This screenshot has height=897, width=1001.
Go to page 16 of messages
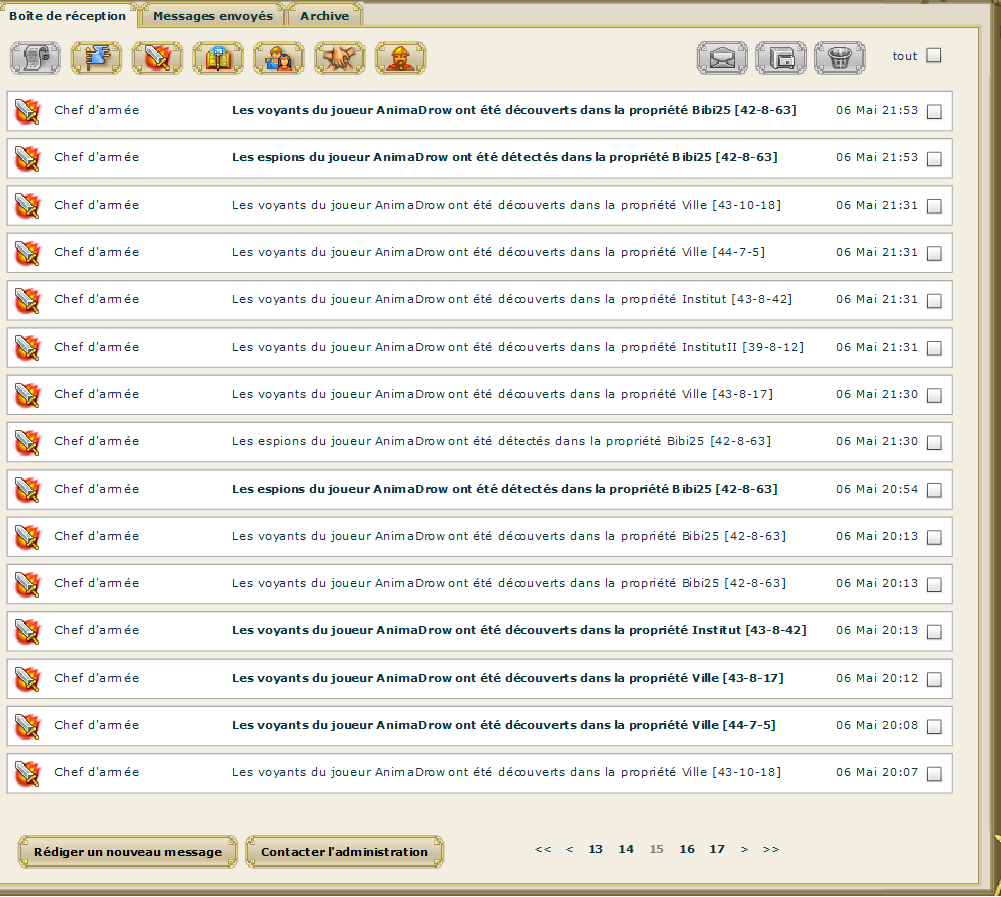tap(687, 849)
